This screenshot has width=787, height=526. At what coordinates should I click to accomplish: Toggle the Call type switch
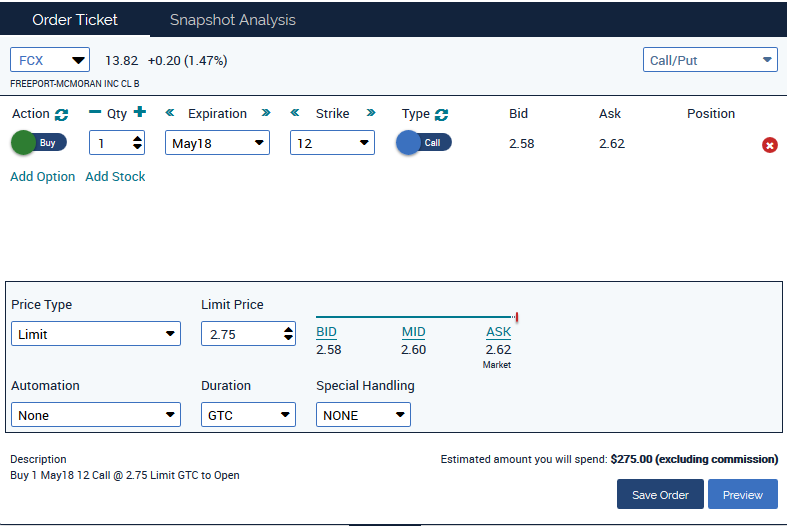(x=423, y=143)
